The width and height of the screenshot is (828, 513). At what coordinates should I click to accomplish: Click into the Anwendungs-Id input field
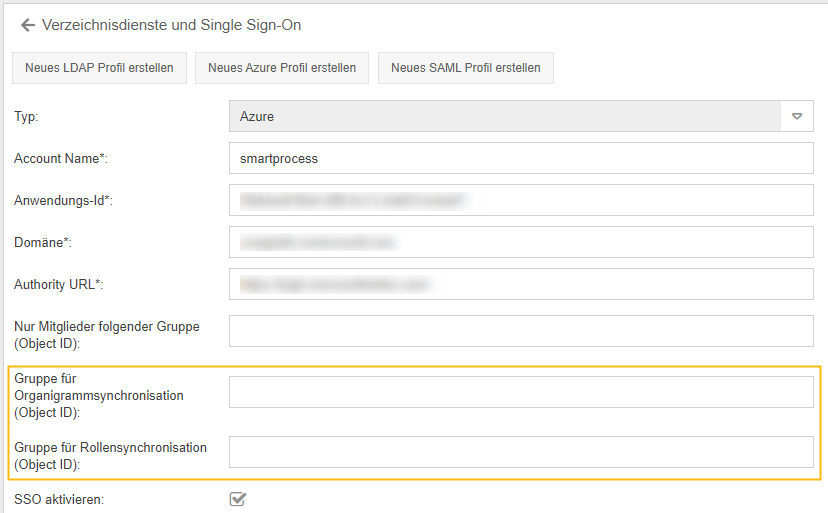tap(521, 200)
